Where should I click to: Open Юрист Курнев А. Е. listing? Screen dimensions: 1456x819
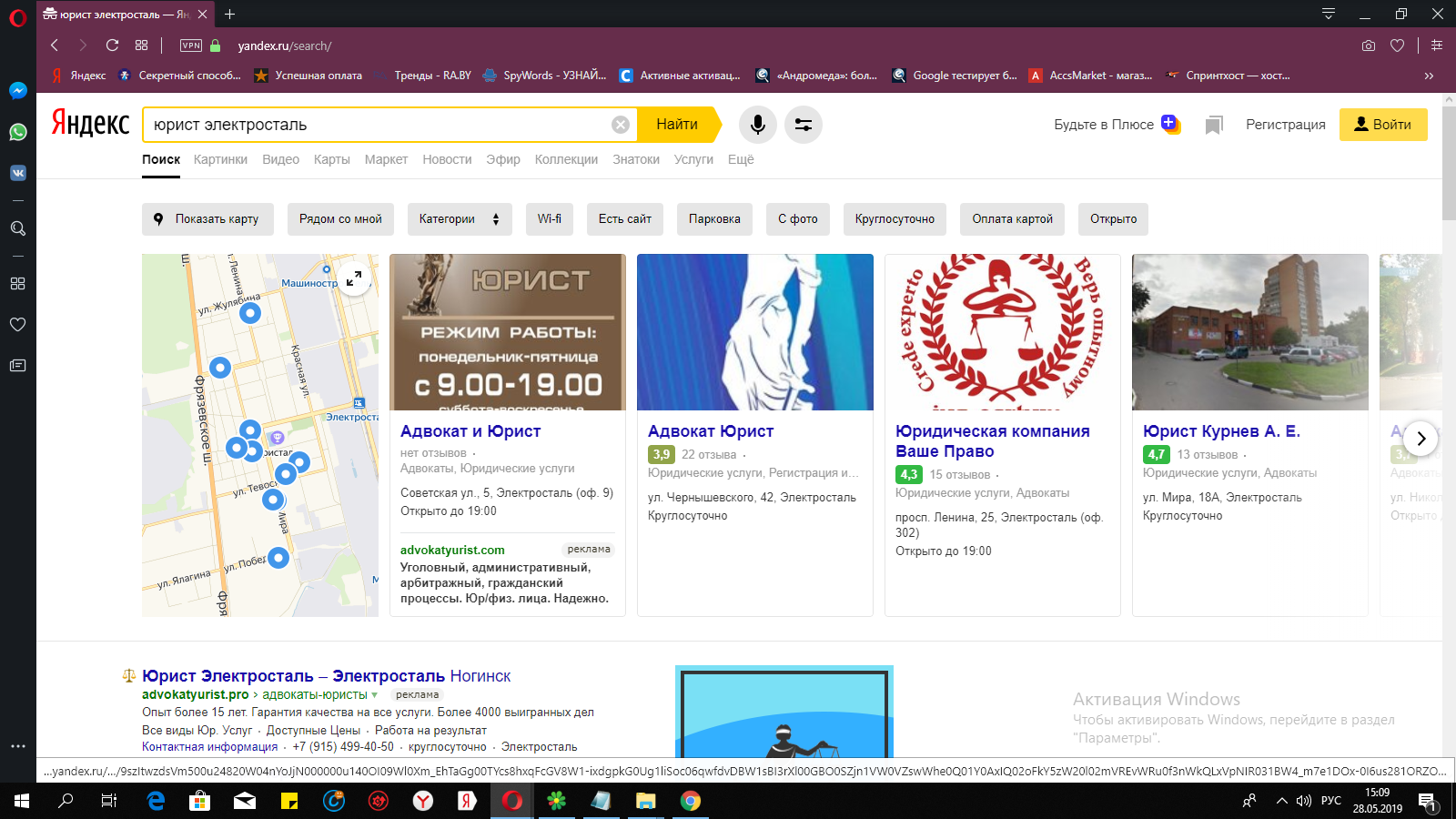(1221, 431)
